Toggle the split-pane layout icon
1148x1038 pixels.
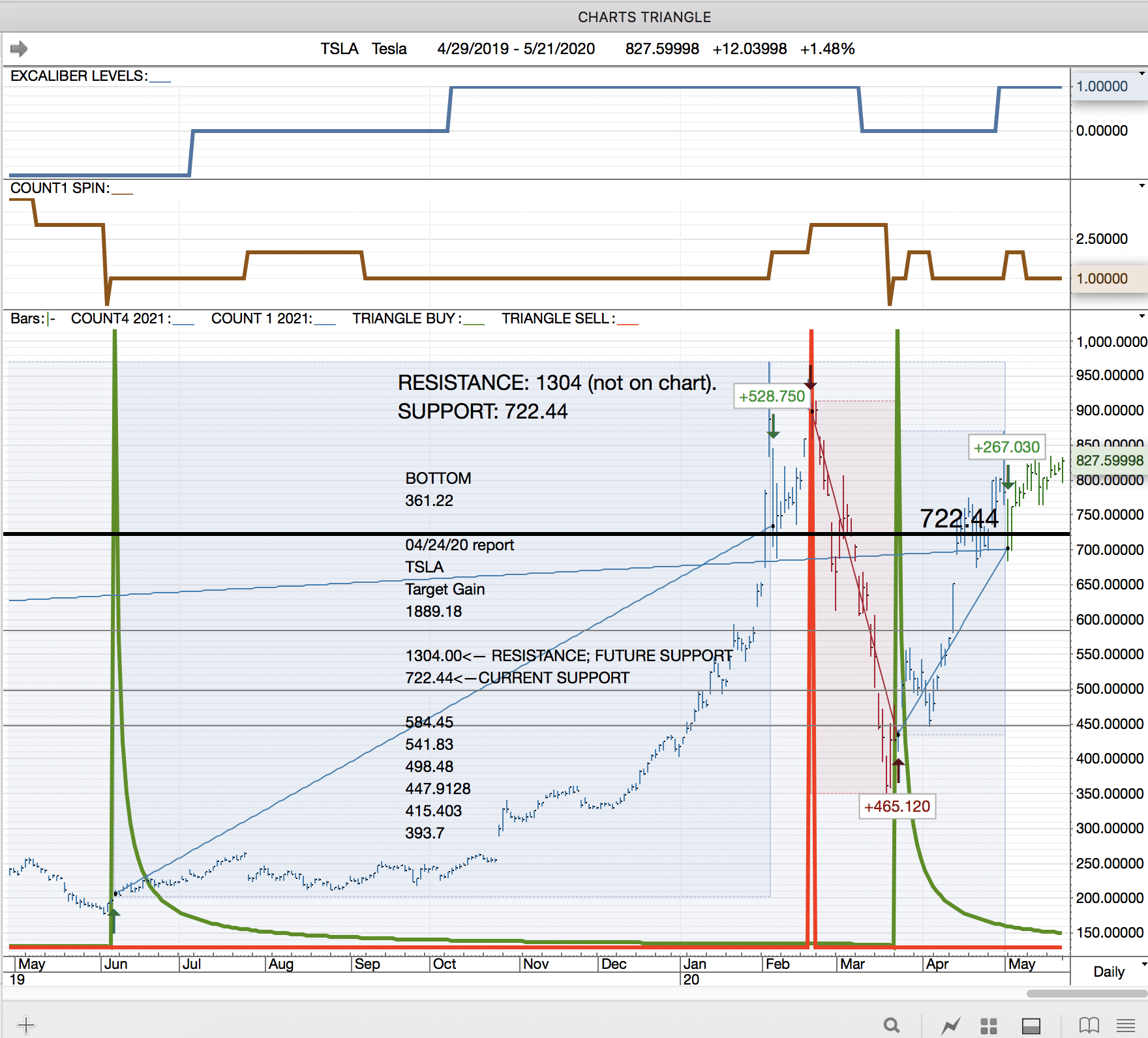tap(1031, 1026)
